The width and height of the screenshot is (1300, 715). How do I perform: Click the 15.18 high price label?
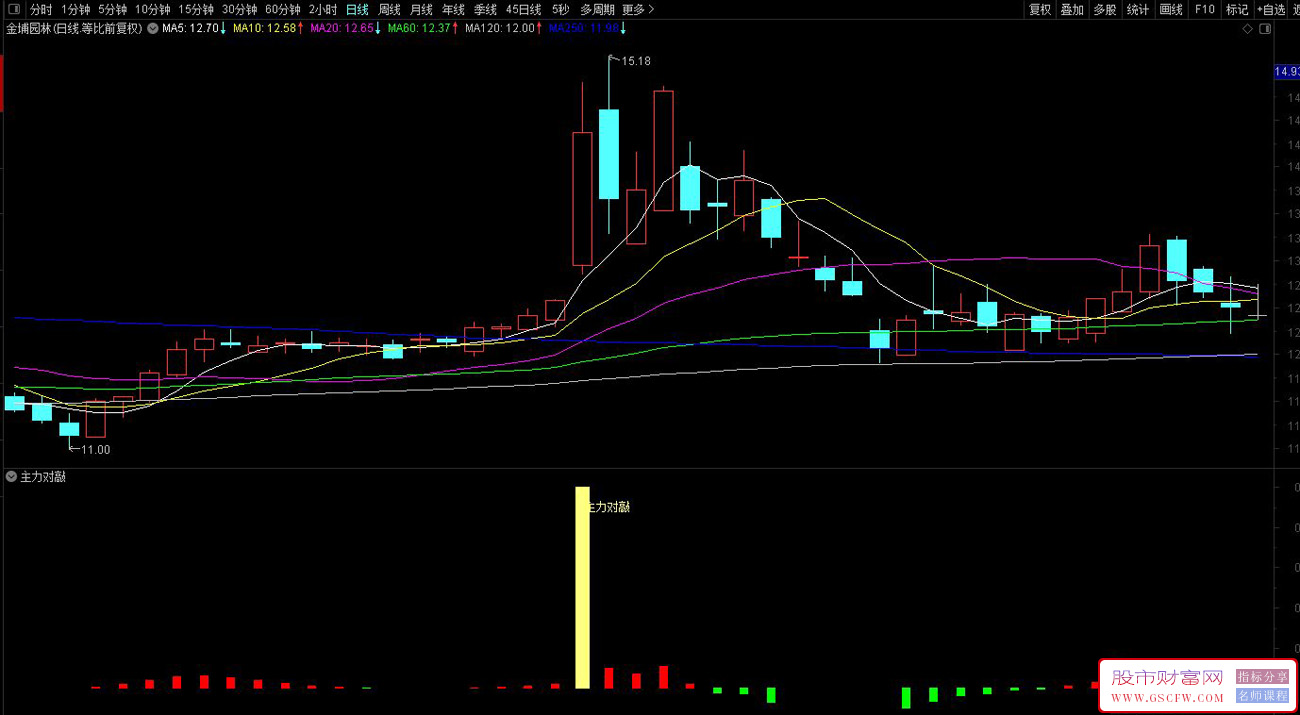tap(636, 61)
